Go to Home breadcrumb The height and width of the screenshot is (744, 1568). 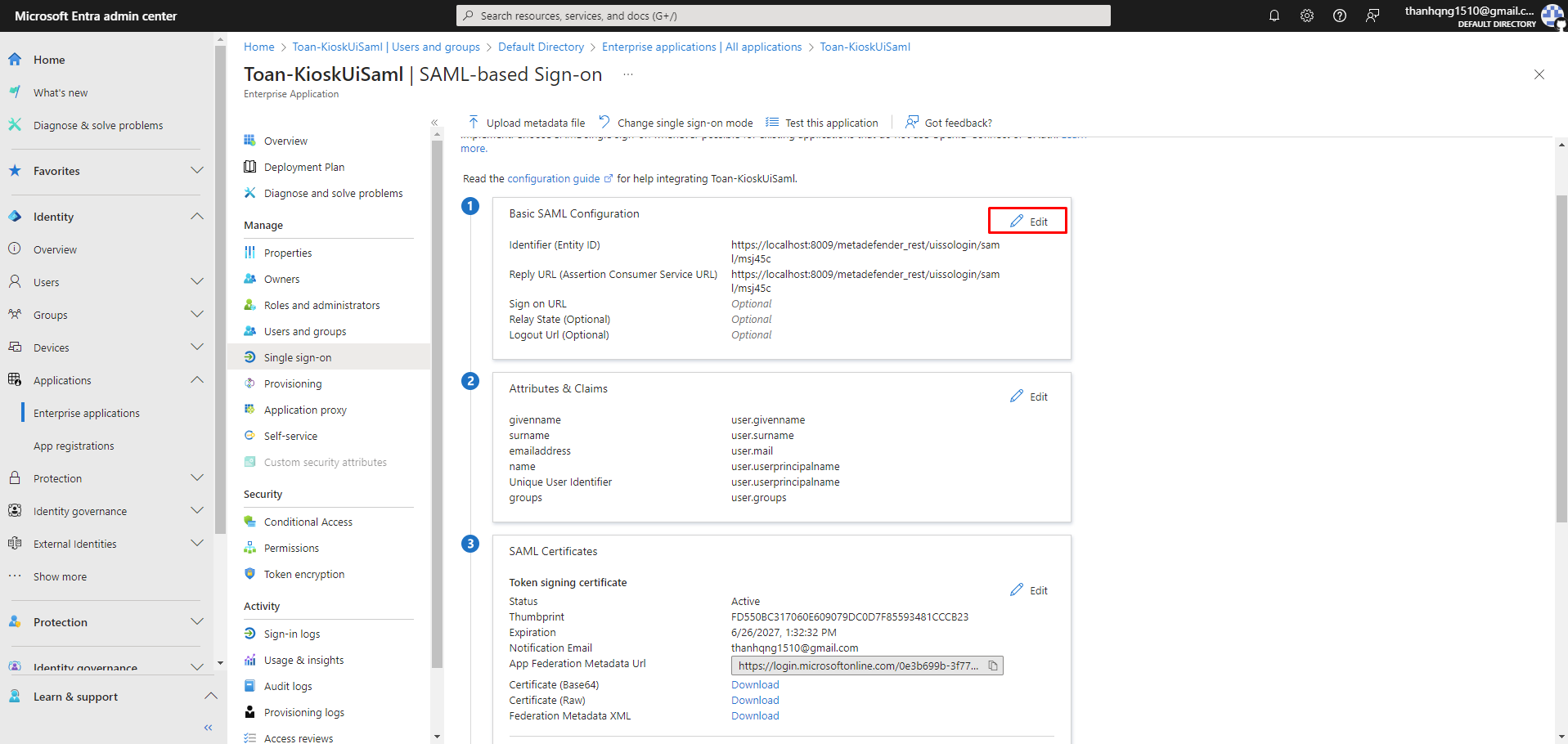click(259, 47)
